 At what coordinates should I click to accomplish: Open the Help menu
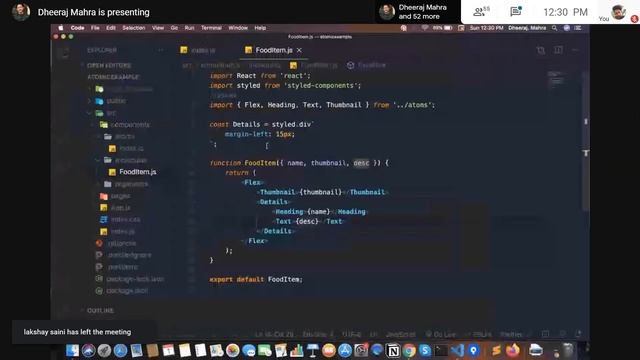coord(260,28)
